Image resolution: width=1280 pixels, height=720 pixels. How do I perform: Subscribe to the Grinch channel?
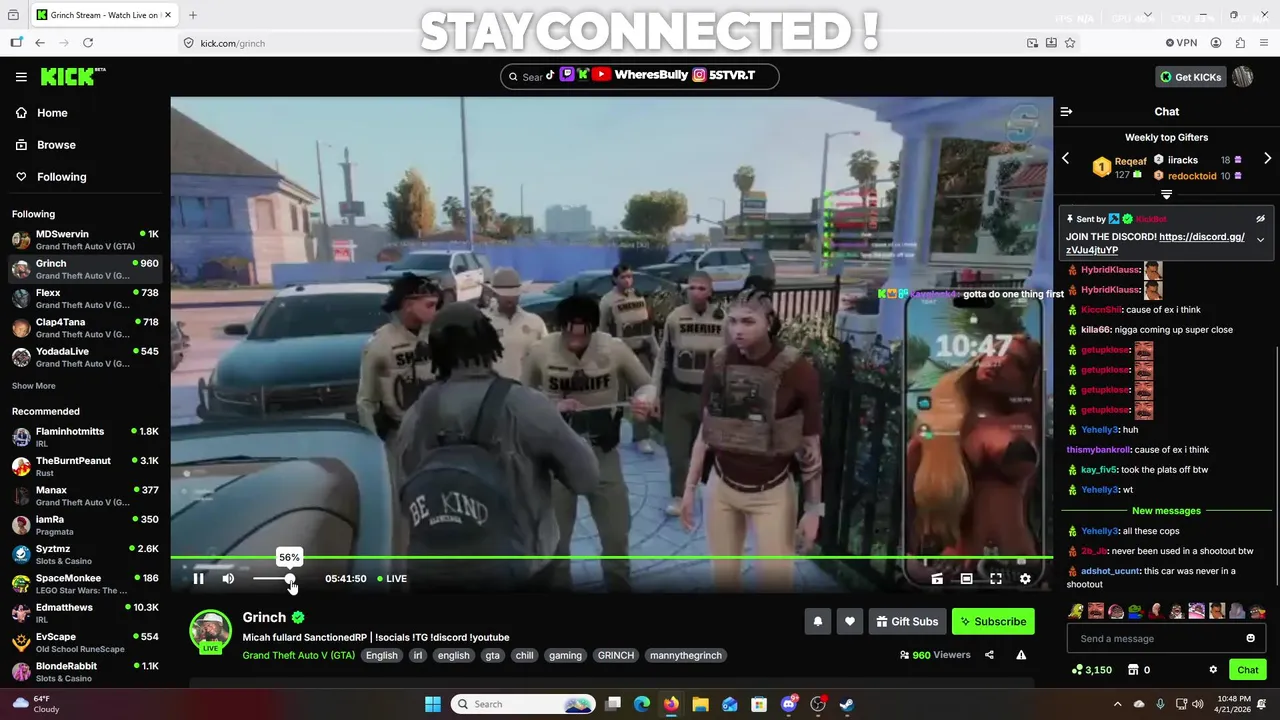pos(993,621)
